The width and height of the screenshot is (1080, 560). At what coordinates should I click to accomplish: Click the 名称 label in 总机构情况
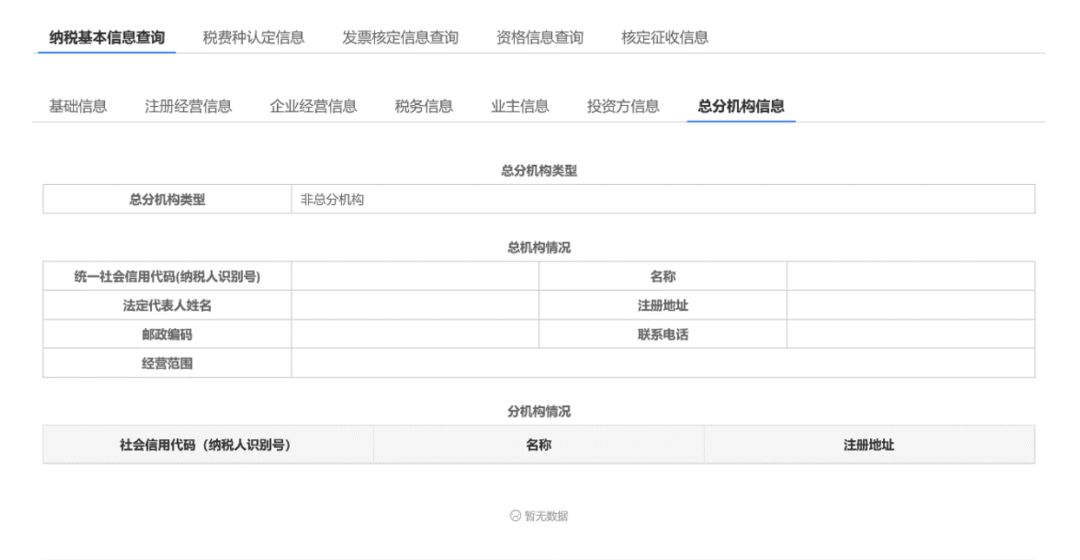(x=663, y=276)
